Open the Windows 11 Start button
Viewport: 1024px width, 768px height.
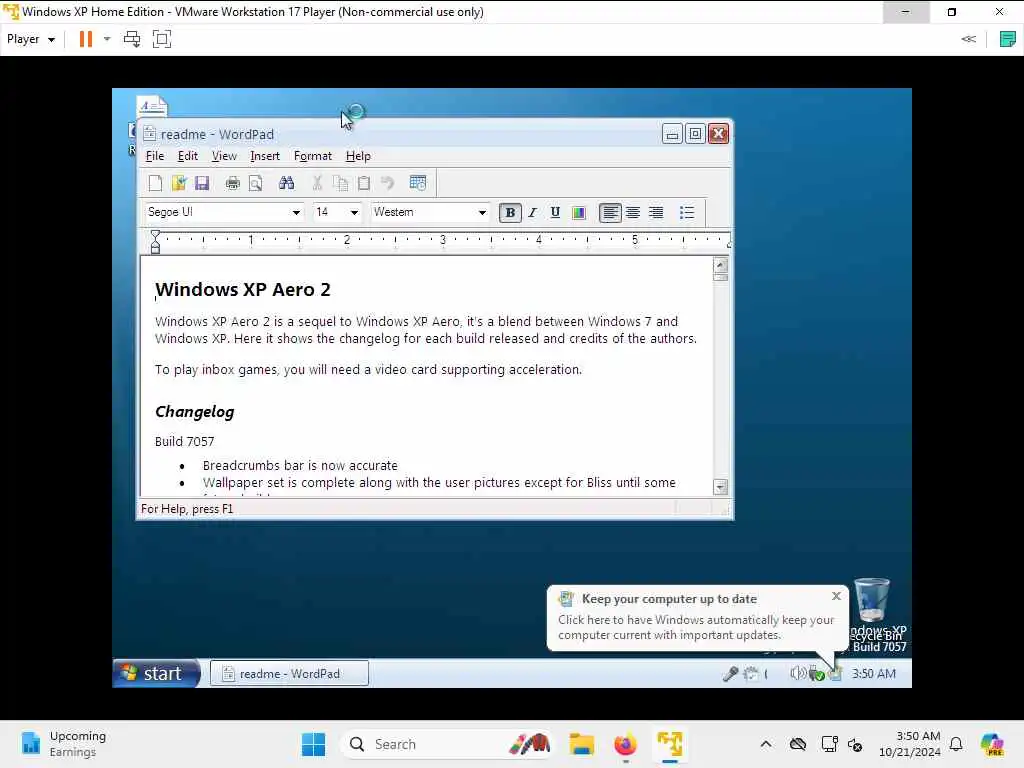pyautogui.click(x=313, y=744)
